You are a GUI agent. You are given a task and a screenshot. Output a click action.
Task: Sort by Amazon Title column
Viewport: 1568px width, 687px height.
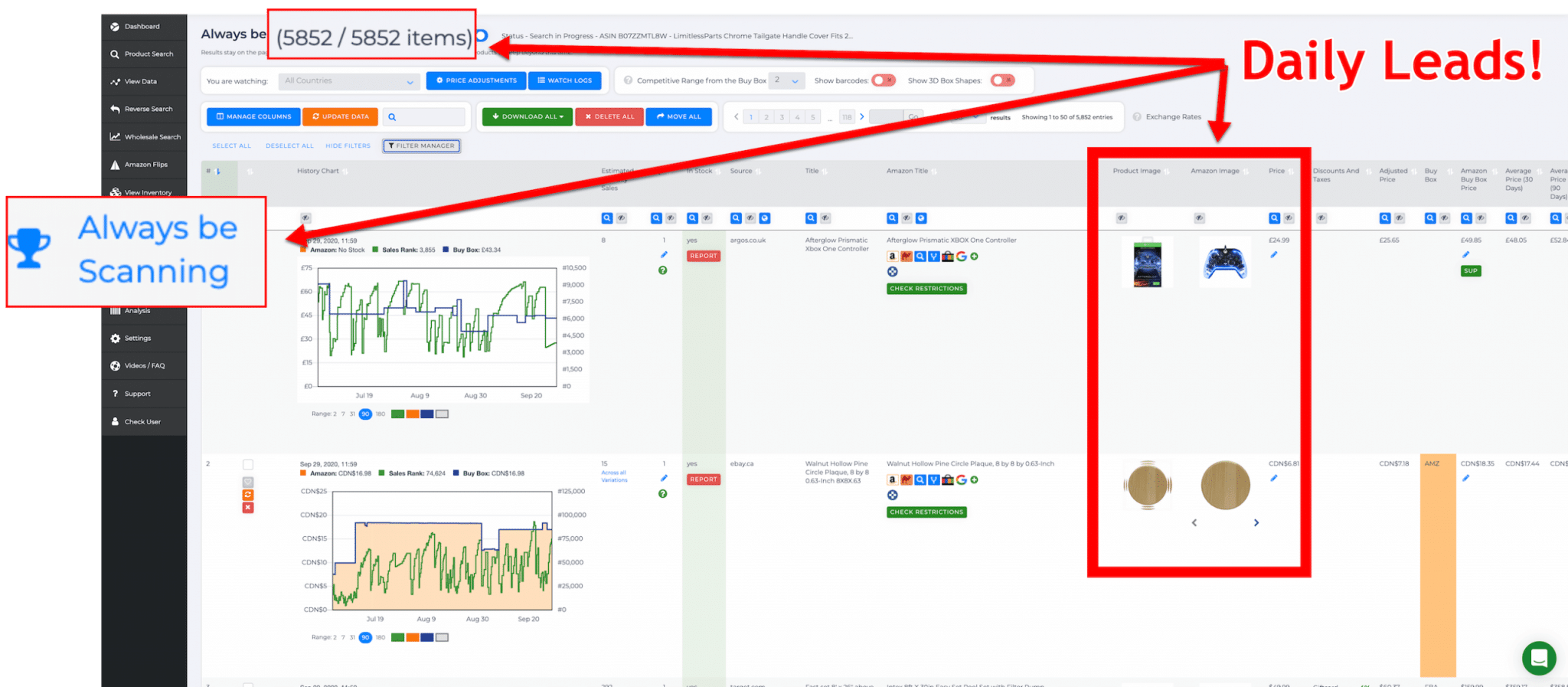934,172
